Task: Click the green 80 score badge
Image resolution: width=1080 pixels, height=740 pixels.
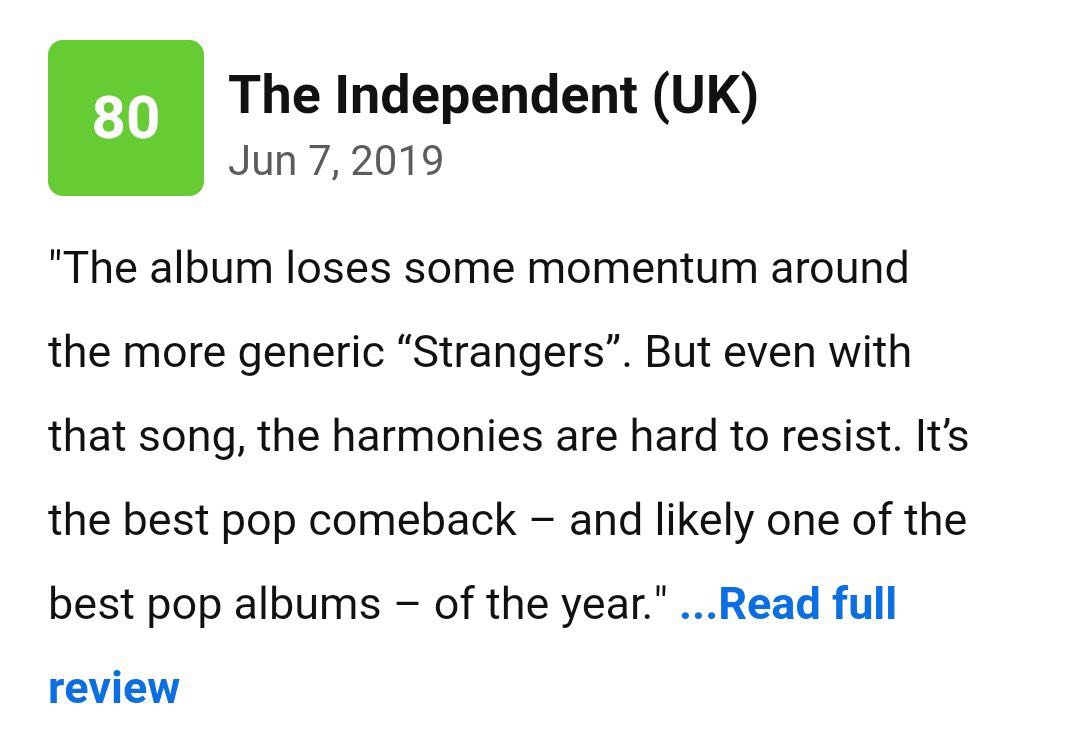Action: coord(126,118)
